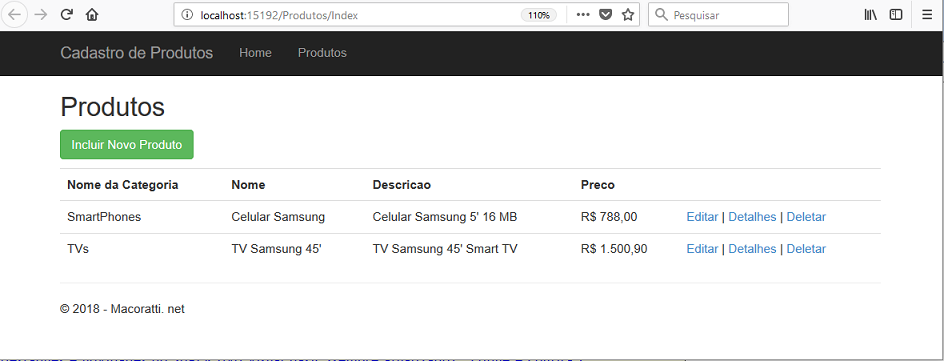Open the page actions three-dots menu
Screen dimensions: 944x361
click(583, 15)
